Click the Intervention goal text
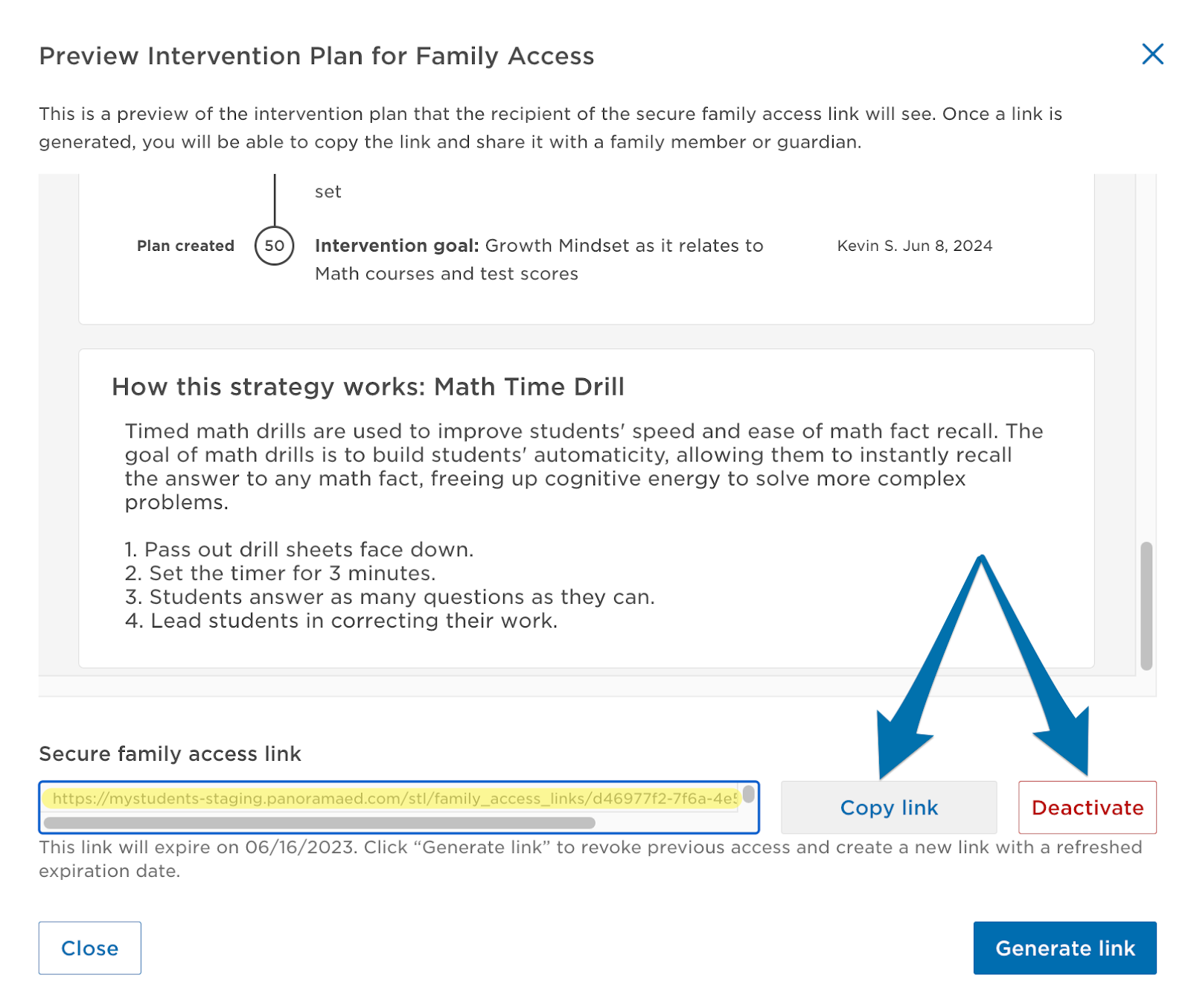This screenshot has width=1191, height=1008. coord(538,259)
